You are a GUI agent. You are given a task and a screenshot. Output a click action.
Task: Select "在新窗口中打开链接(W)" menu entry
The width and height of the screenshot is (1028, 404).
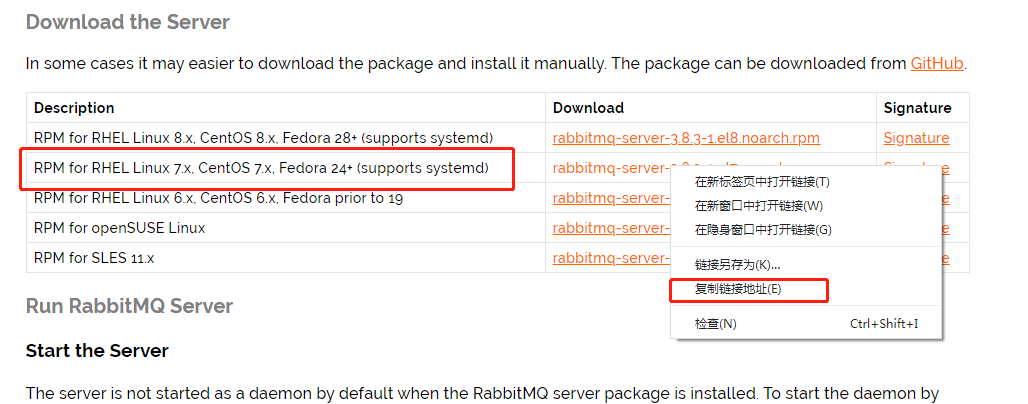758,206
